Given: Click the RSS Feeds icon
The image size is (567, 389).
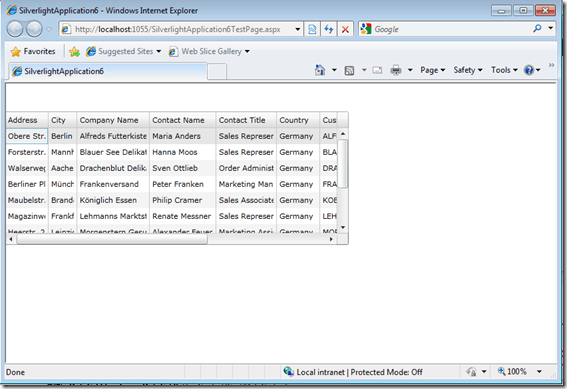Looking at the screenshot, I should pyautogui.click(x=349, y=70).
